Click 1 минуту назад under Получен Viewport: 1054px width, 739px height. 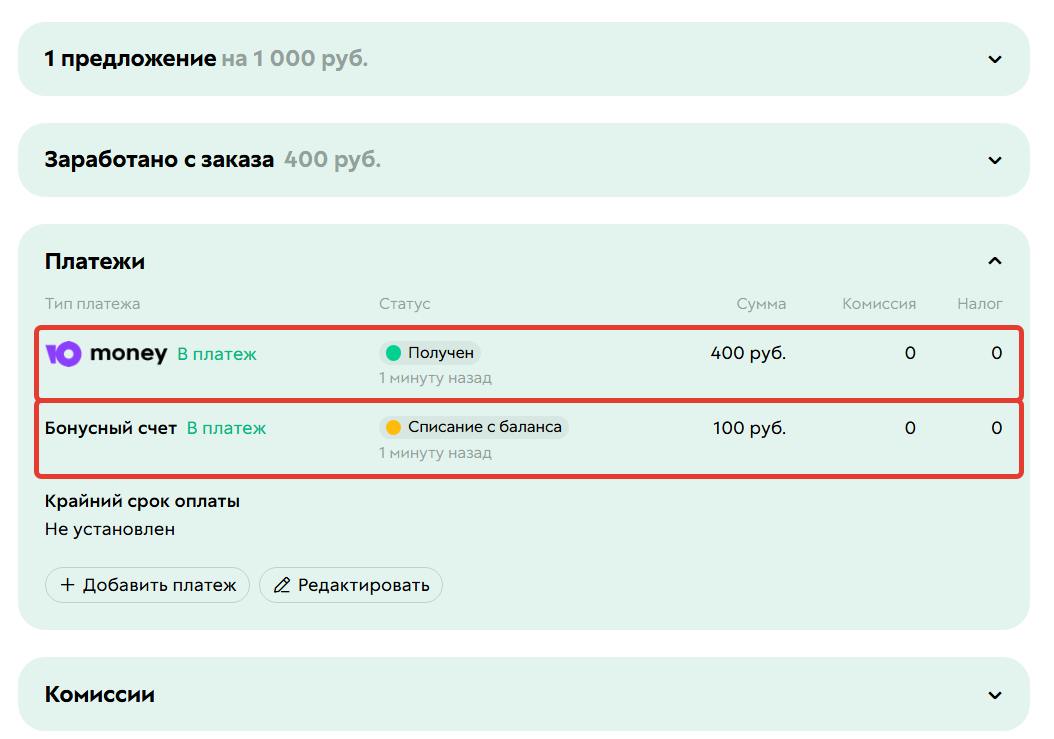point(436,379)
